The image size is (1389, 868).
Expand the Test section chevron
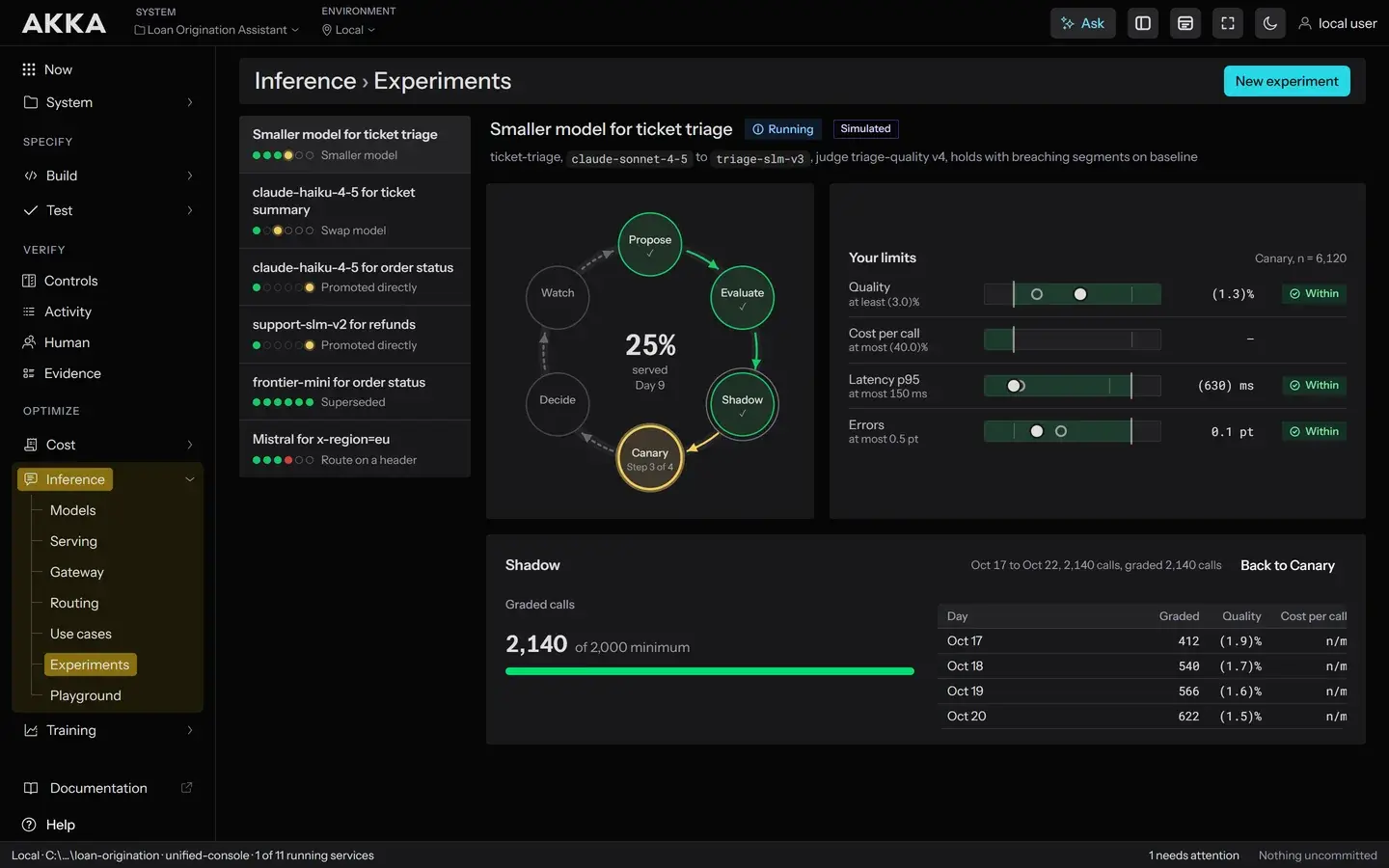(x=190, y=210)
